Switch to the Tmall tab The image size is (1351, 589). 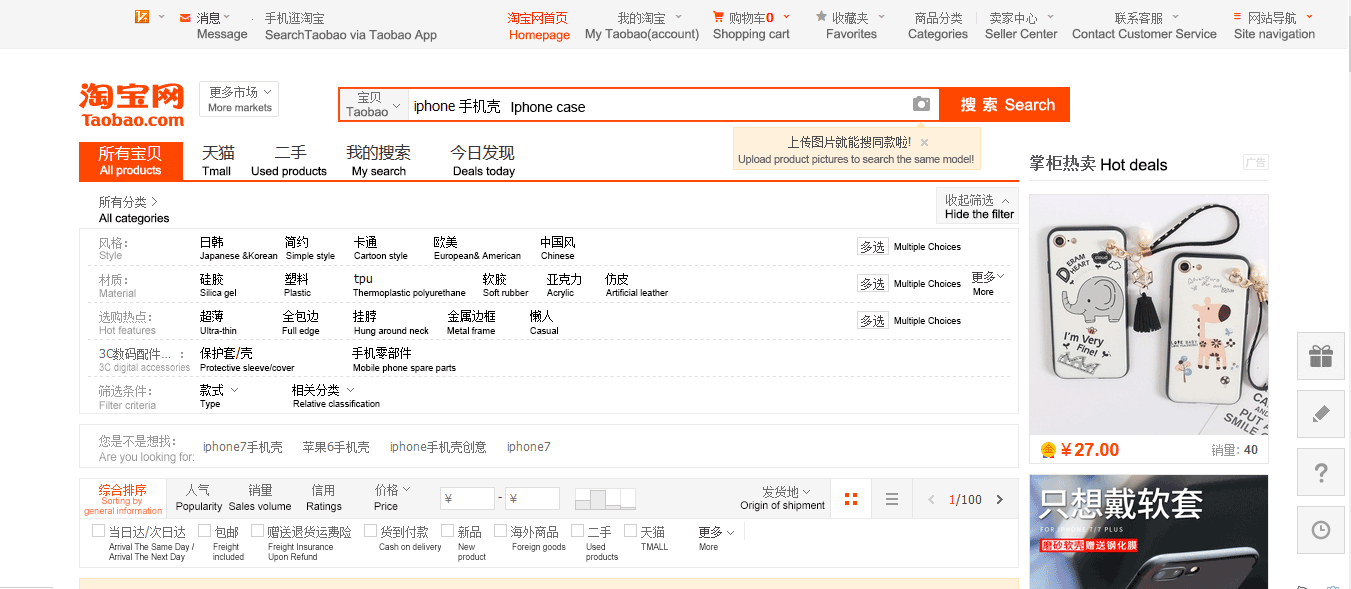[217, 160]
